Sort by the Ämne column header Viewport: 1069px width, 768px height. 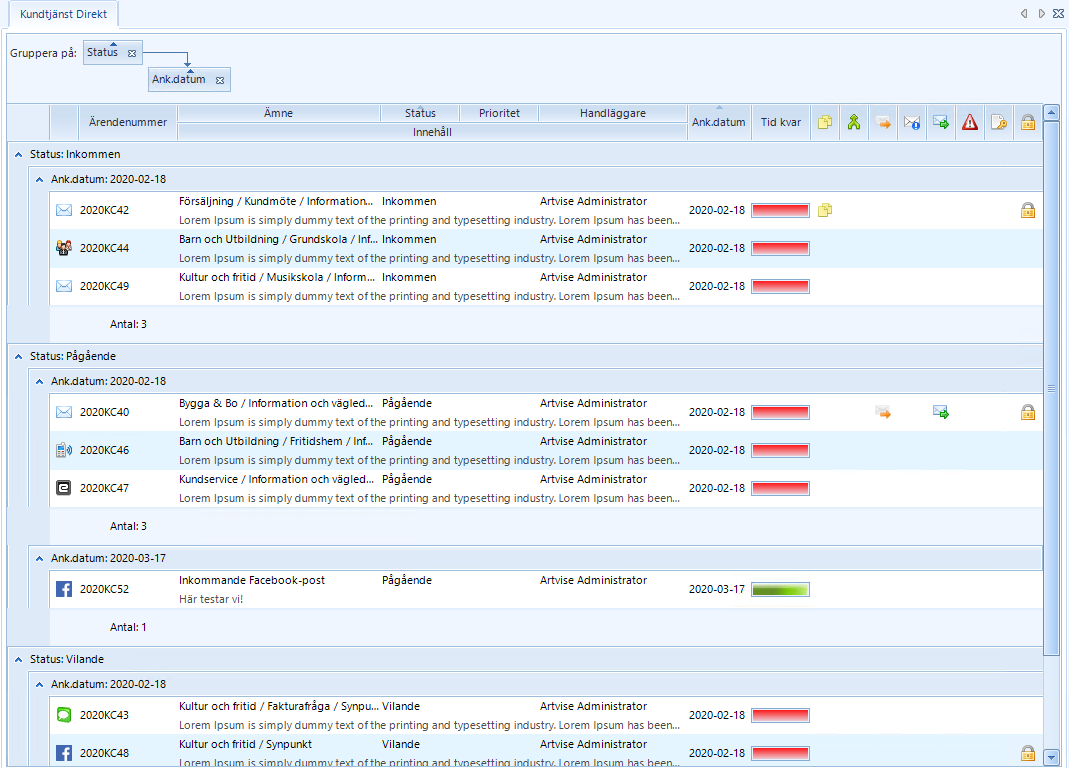pyautogui.click(x=278, y=113)
